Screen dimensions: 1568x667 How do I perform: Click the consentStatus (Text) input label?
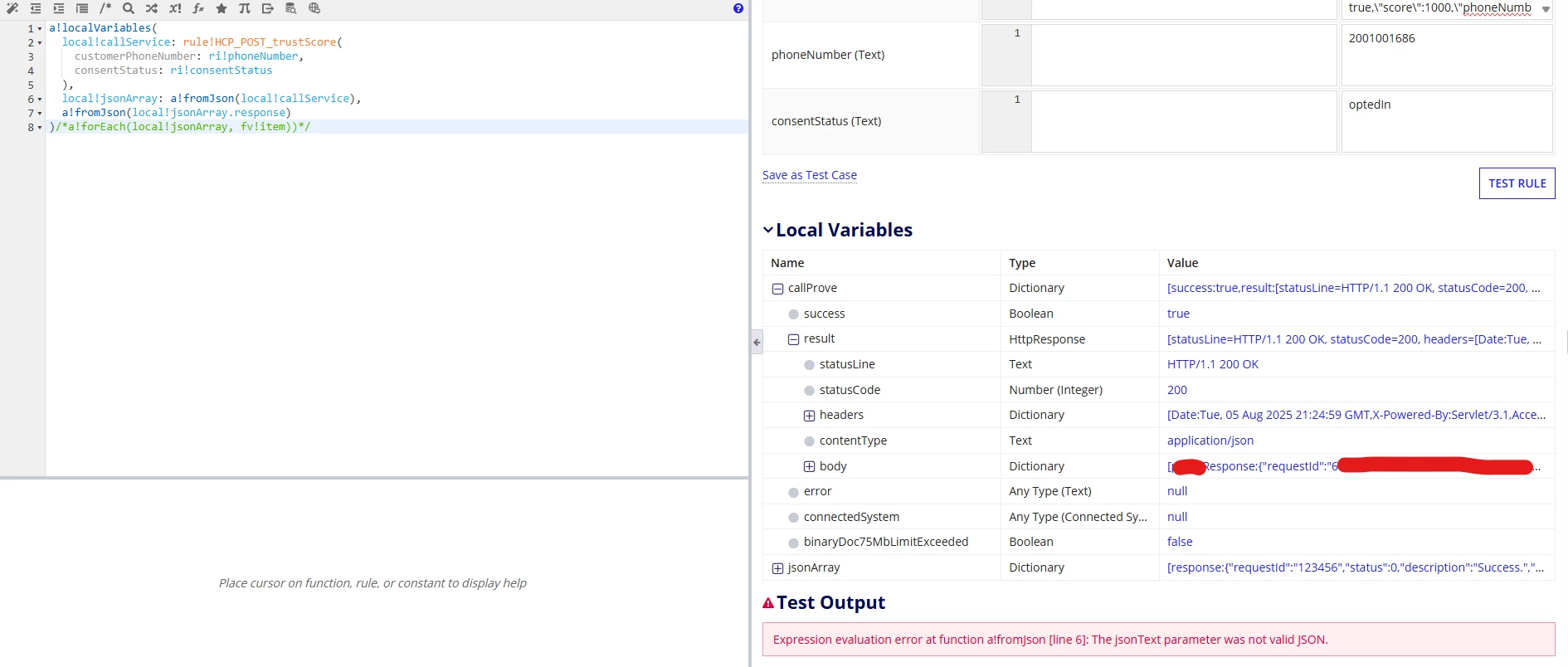(x=826, y=121)
